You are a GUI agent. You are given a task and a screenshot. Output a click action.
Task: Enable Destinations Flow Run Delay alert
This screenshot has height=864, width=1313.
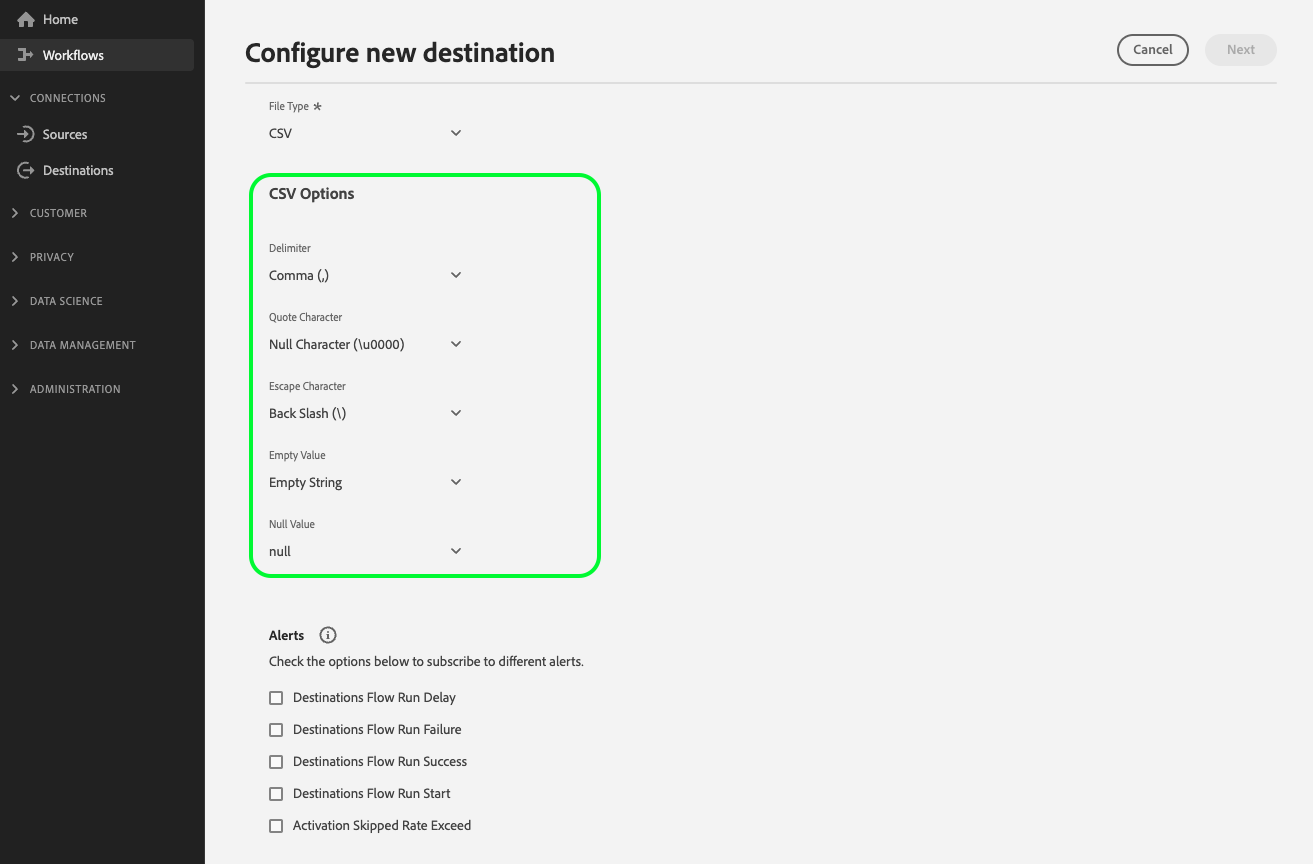click(x=276, y=698)
